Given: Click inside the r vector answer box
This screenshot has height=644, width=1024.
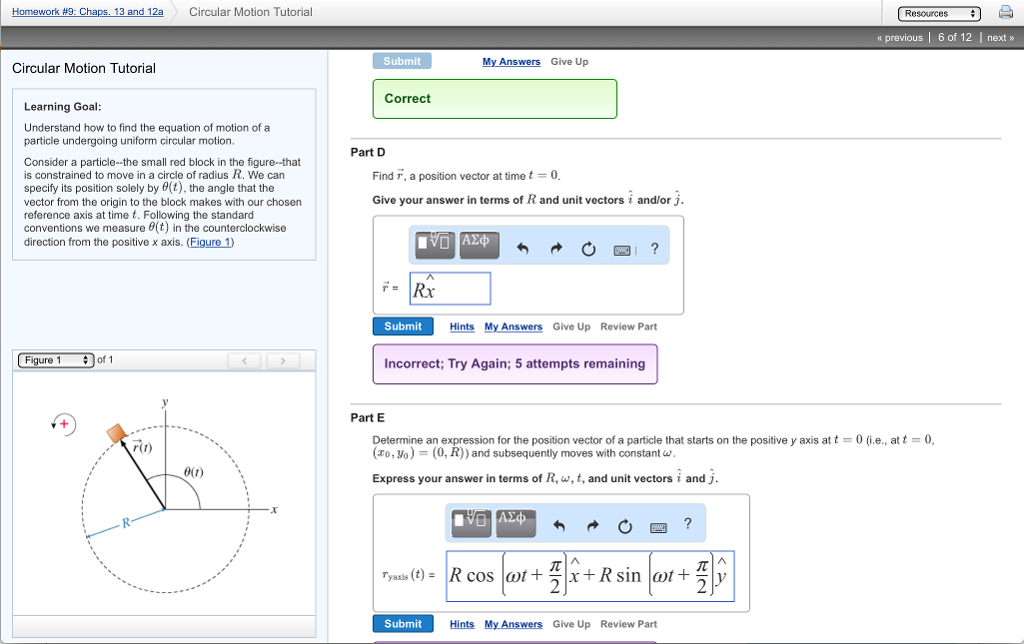Looking at the screenshot, I should pyautogui.click(x=449, y=288).
